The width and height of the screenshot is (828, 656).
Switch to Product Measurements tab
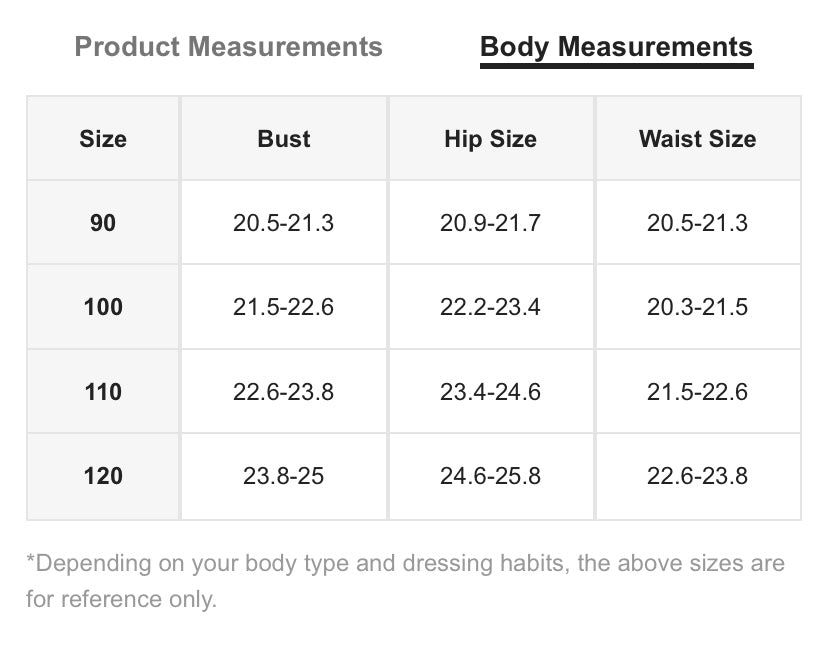point(228,46)
